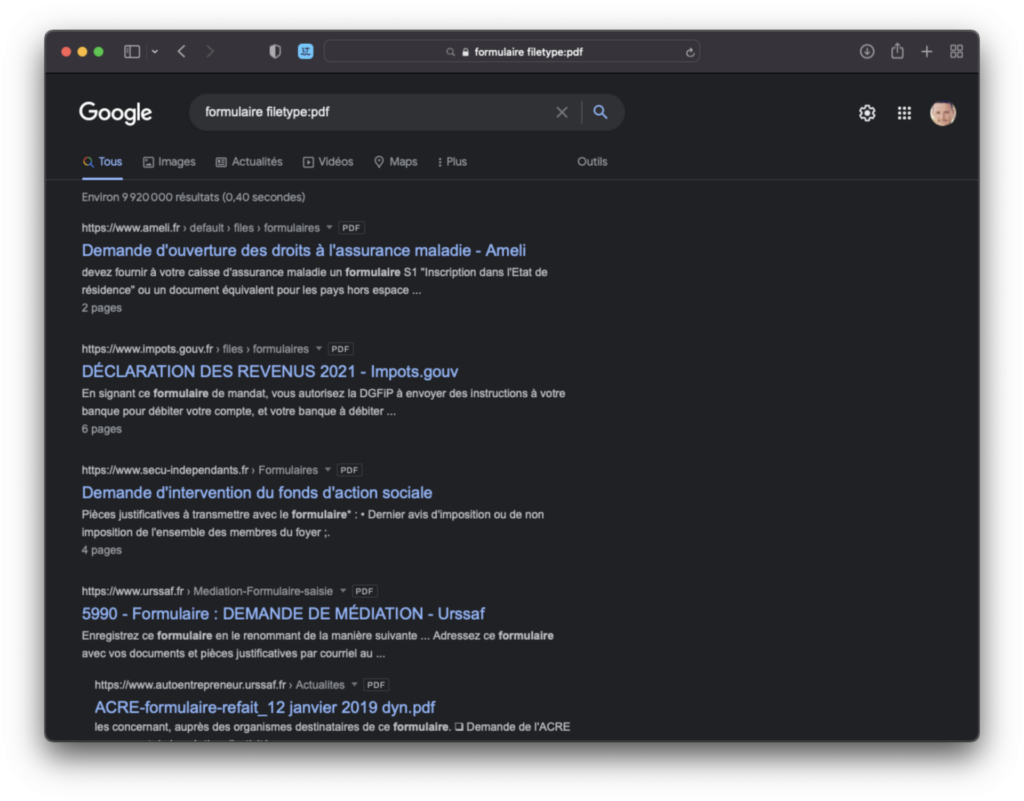Open the impots.gouv.fr result options arrow
The height and width of the screenshot is (801, 1024).
319,349
